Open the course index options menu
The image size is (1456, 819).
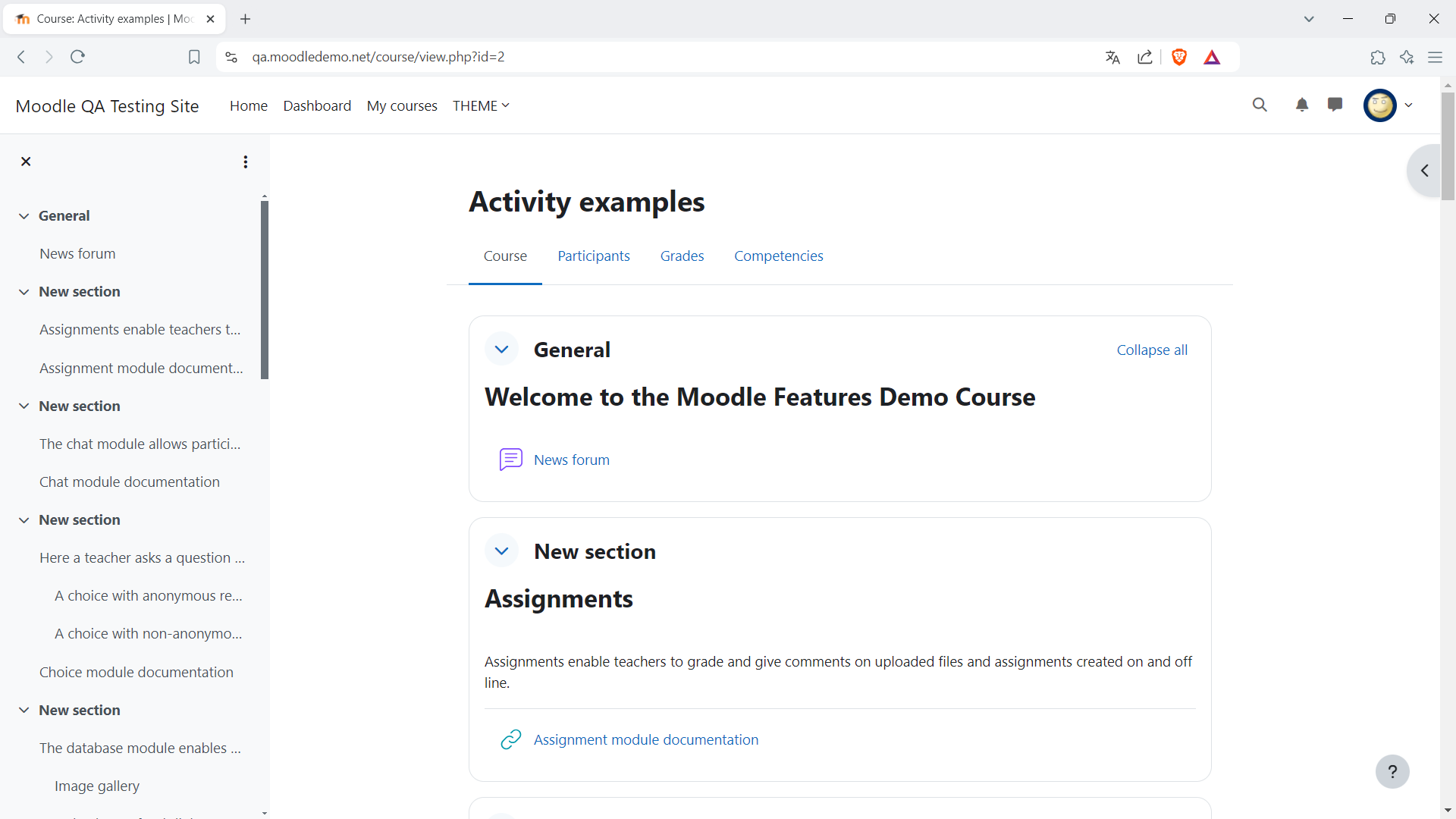[x=245, y=162]
